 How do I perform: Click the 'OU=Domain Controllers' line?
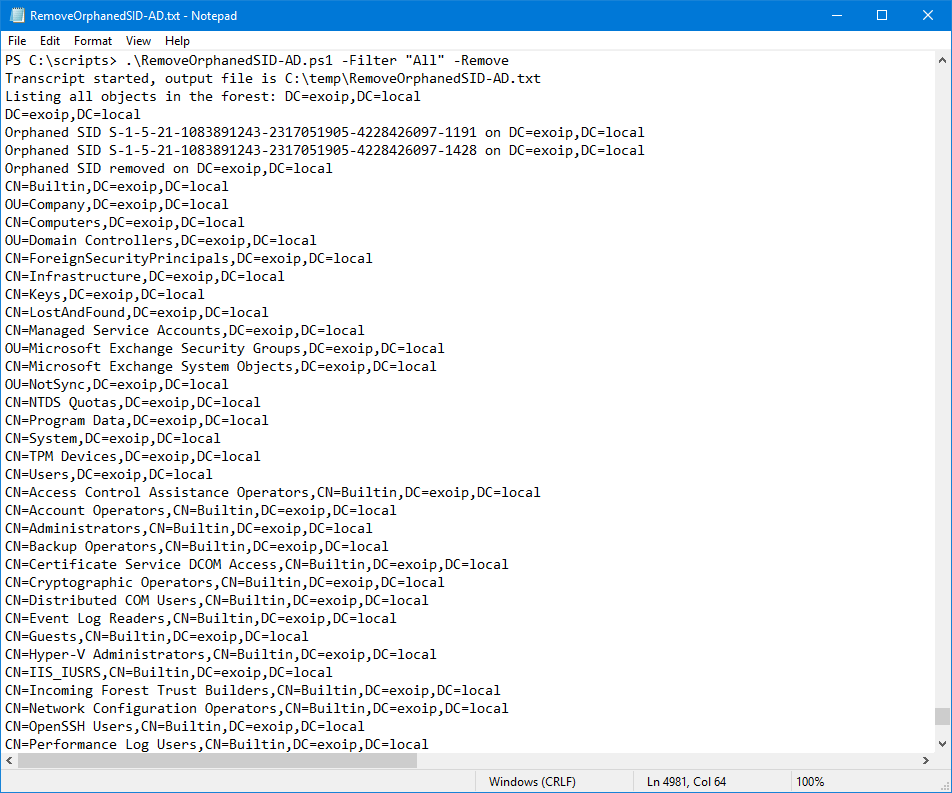pyautogui.click(x=161, y=241)
